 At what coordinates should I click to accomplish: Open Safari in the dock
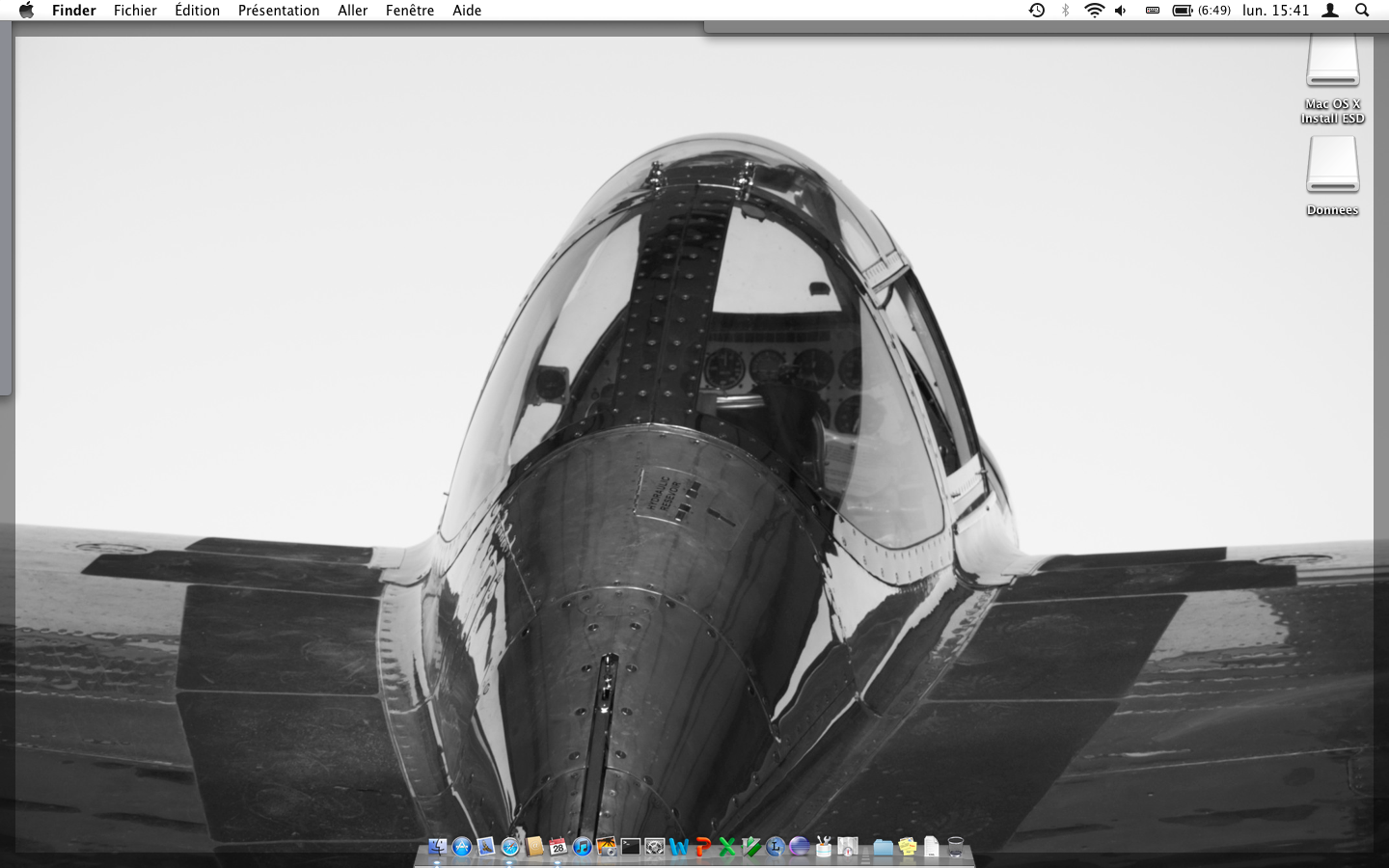pos(510,847)
